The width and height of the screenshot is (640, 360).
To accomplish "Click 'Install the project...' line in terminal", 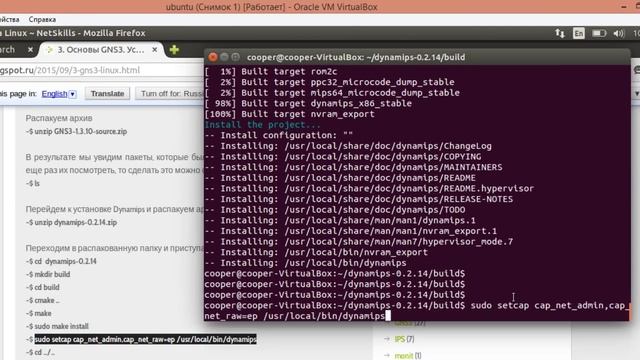I will [x=262, y=124].
